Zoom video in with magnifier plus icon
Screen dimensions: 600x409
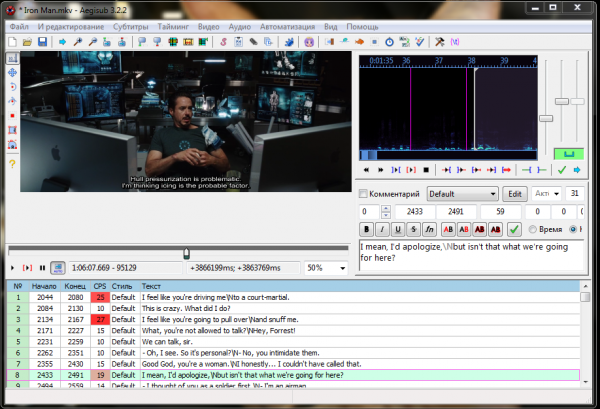tap(78, 42)
